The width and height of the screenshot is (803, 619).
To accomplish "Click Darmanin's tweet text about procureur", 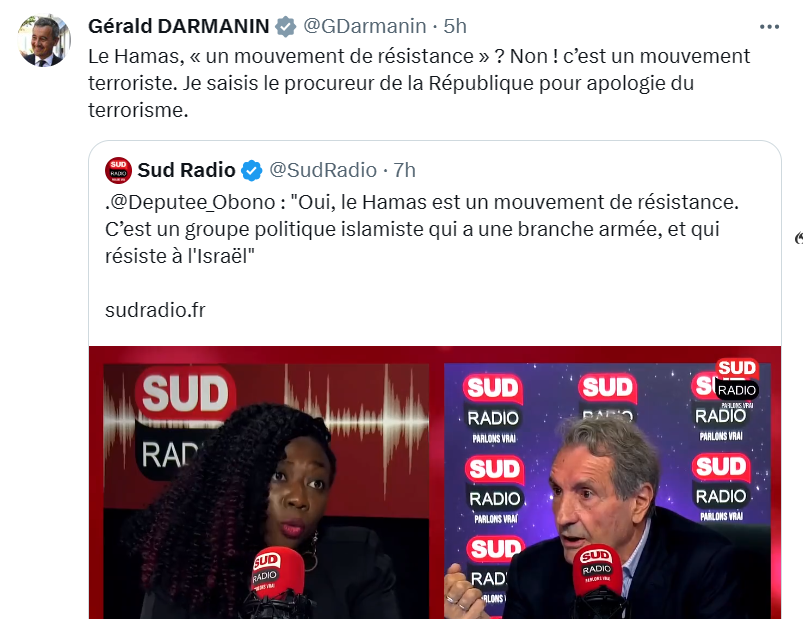I will pos(419,83).
